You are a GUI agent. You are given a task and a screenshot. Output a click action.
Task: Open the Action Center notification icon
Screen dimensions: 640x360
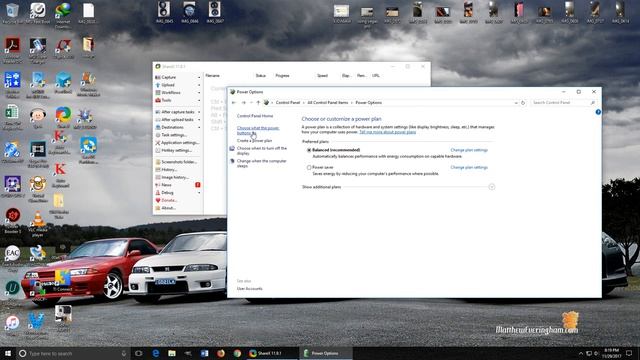[629, 353]
